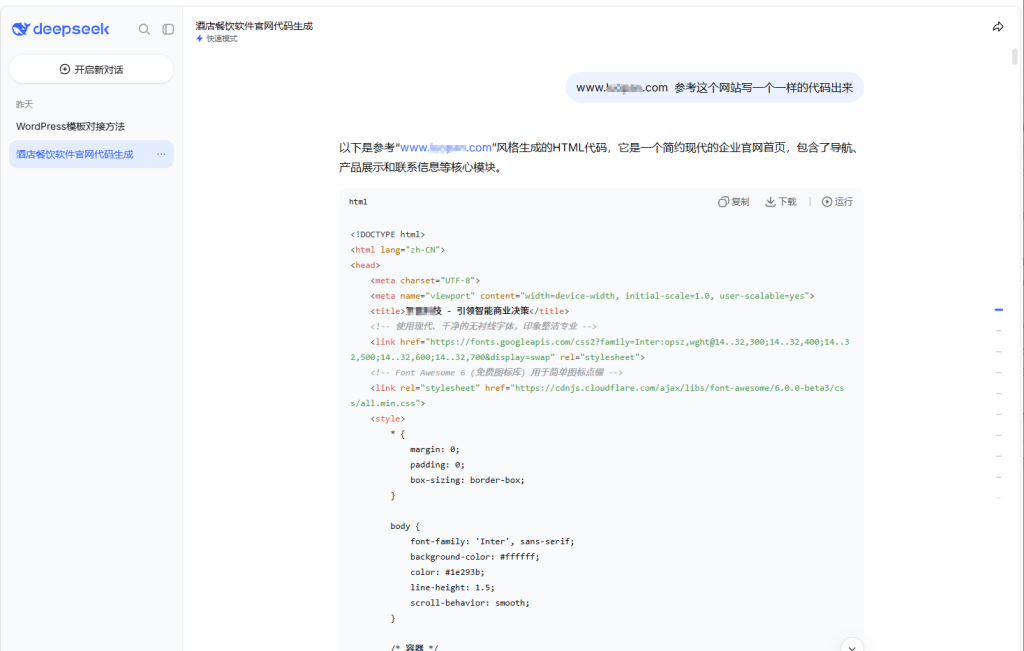
Task: Click the html language label
Action: click(x=358, y=202)
